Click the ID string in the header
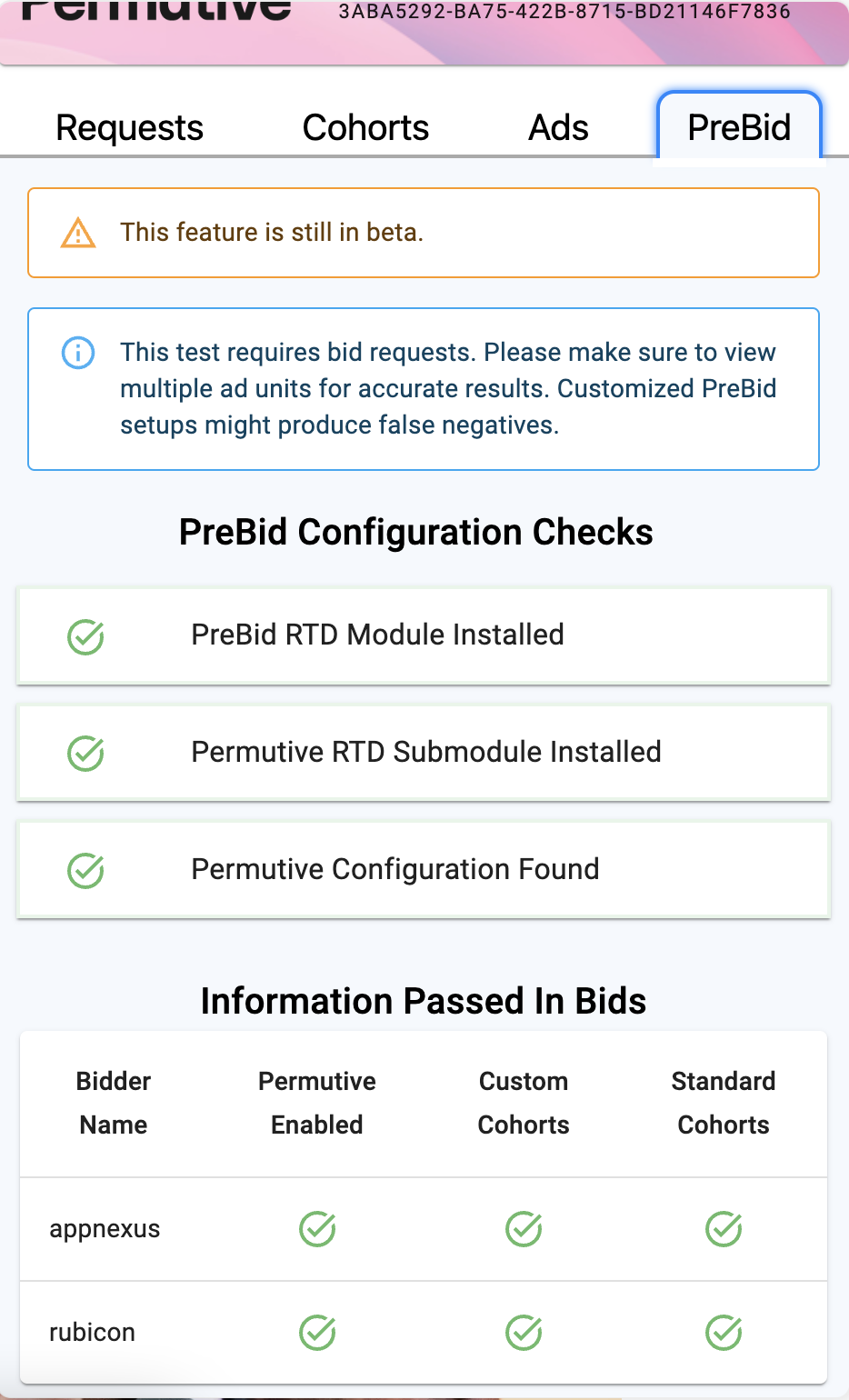The image size is (849, 1400). [x=564, y=12]
